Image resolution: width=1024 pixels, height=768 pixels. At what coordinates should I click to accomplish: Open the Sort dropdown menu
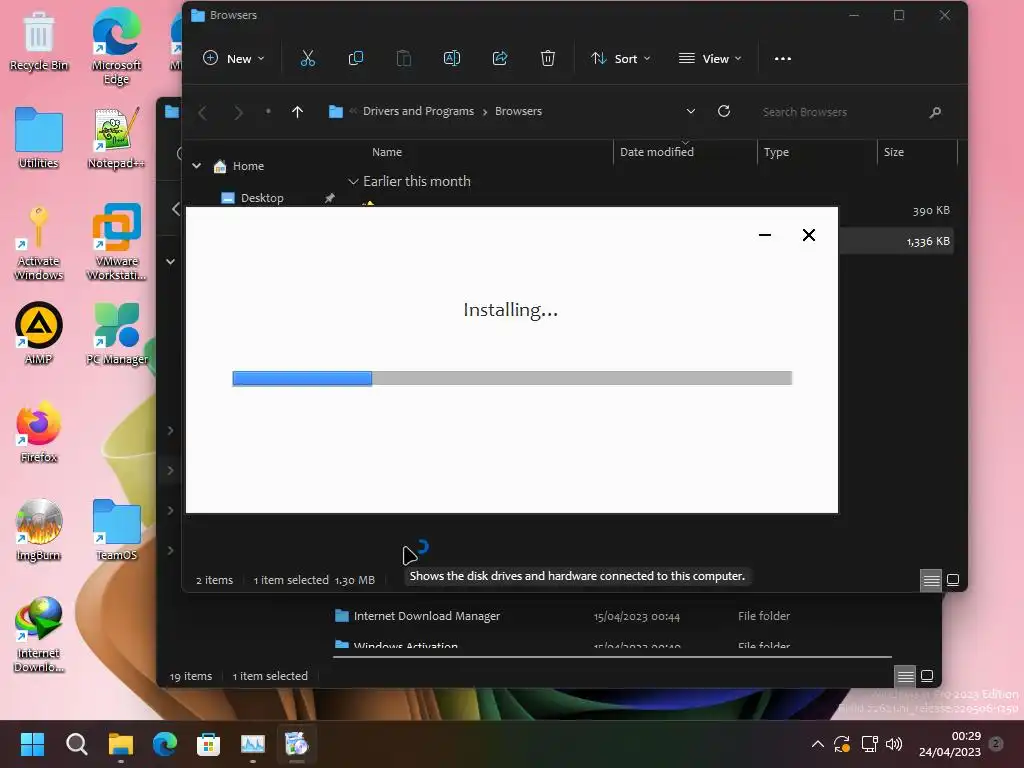[x=620, y=58]
